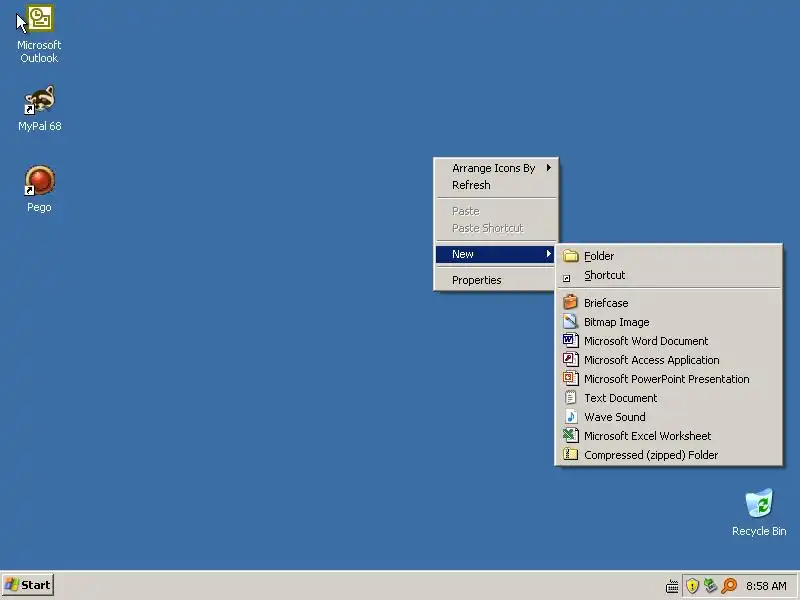The height and width of the screenshot is (600, 800).
Task: Click the Shortcut arrow icon in submenu
Action: coord(566,278)
